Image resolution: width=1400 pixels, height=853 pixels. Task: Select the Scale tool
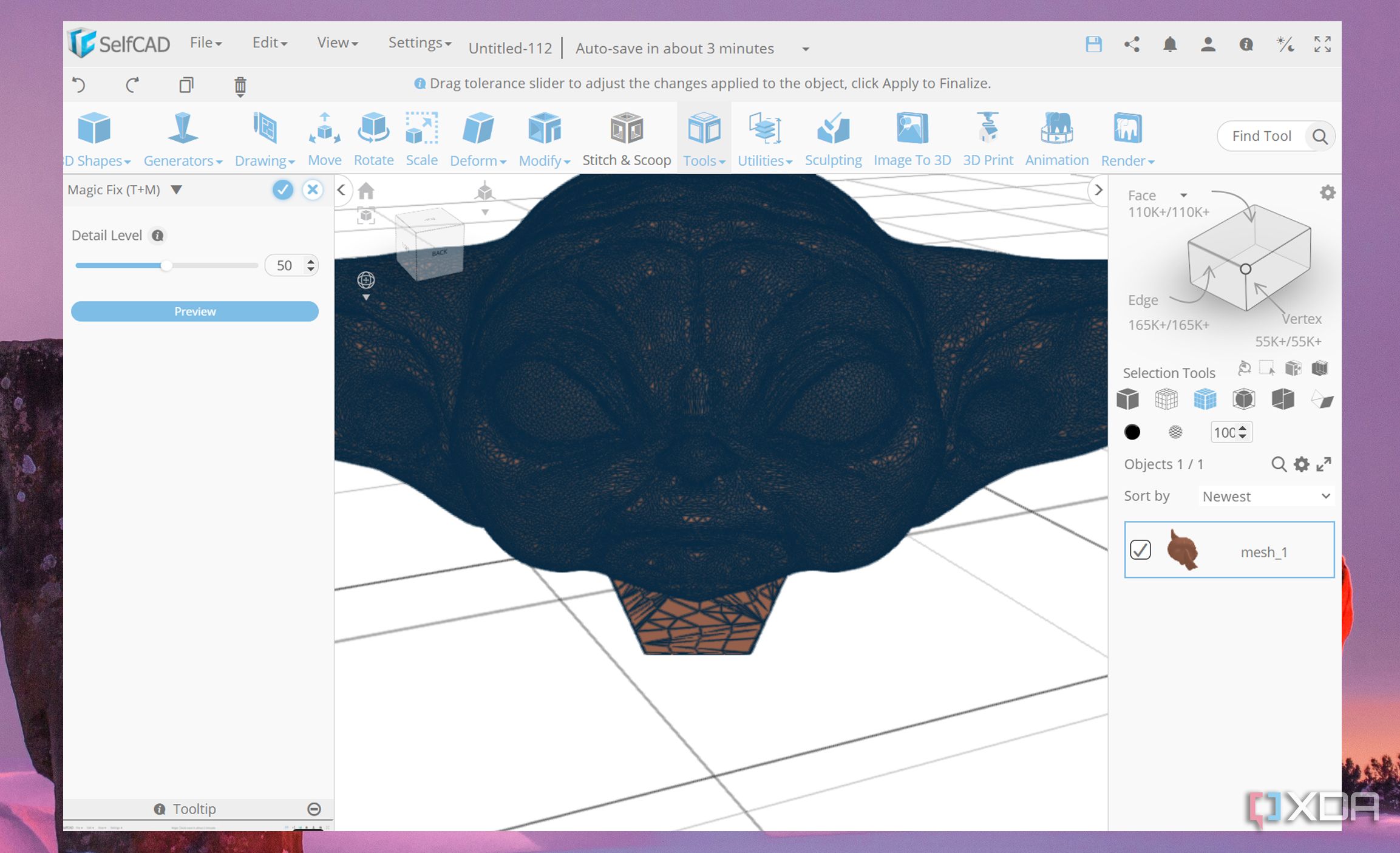click(x=422, y=139)
